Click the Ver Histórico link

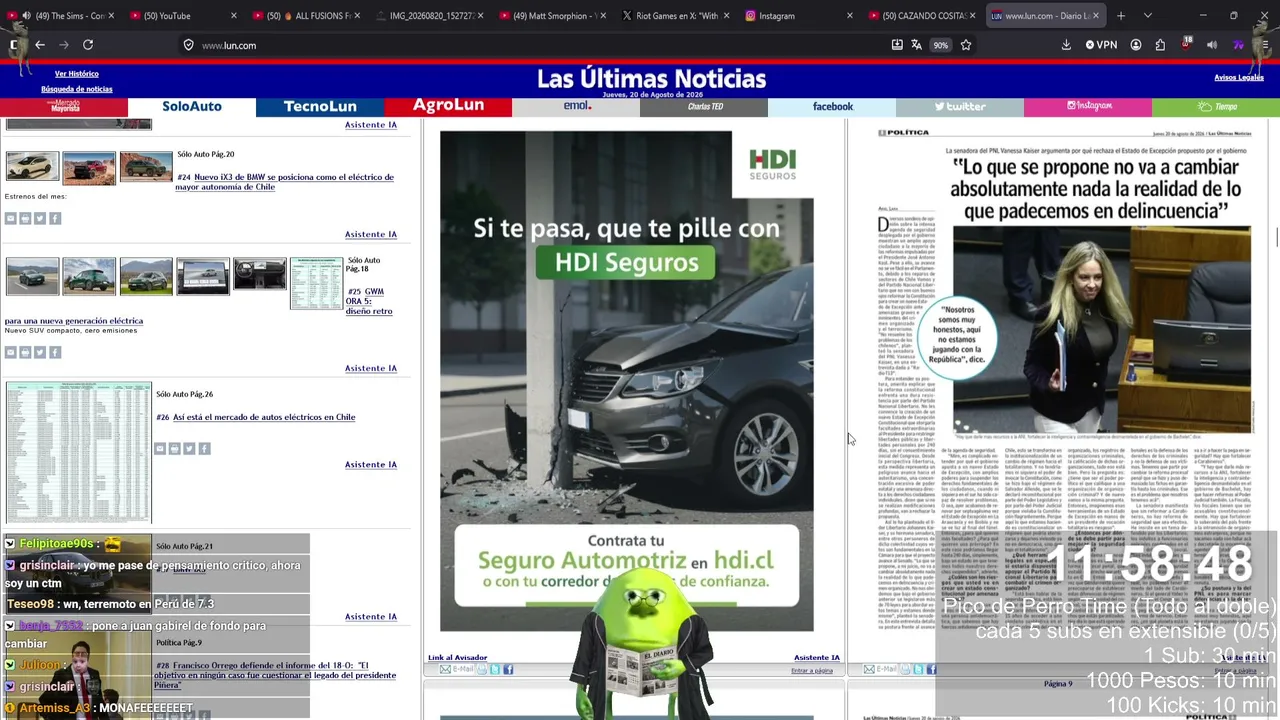(77, 74)
